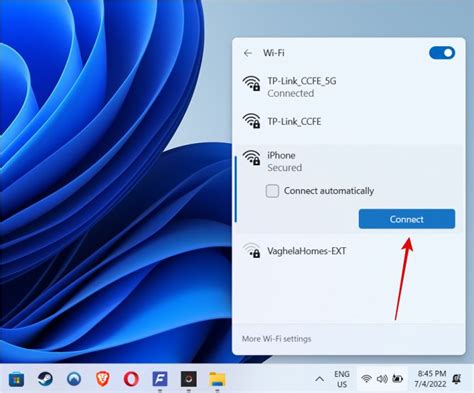474x393 pixels.
Task: Select the TP-Link_CCFE network
Action: [x=349, y=121]
